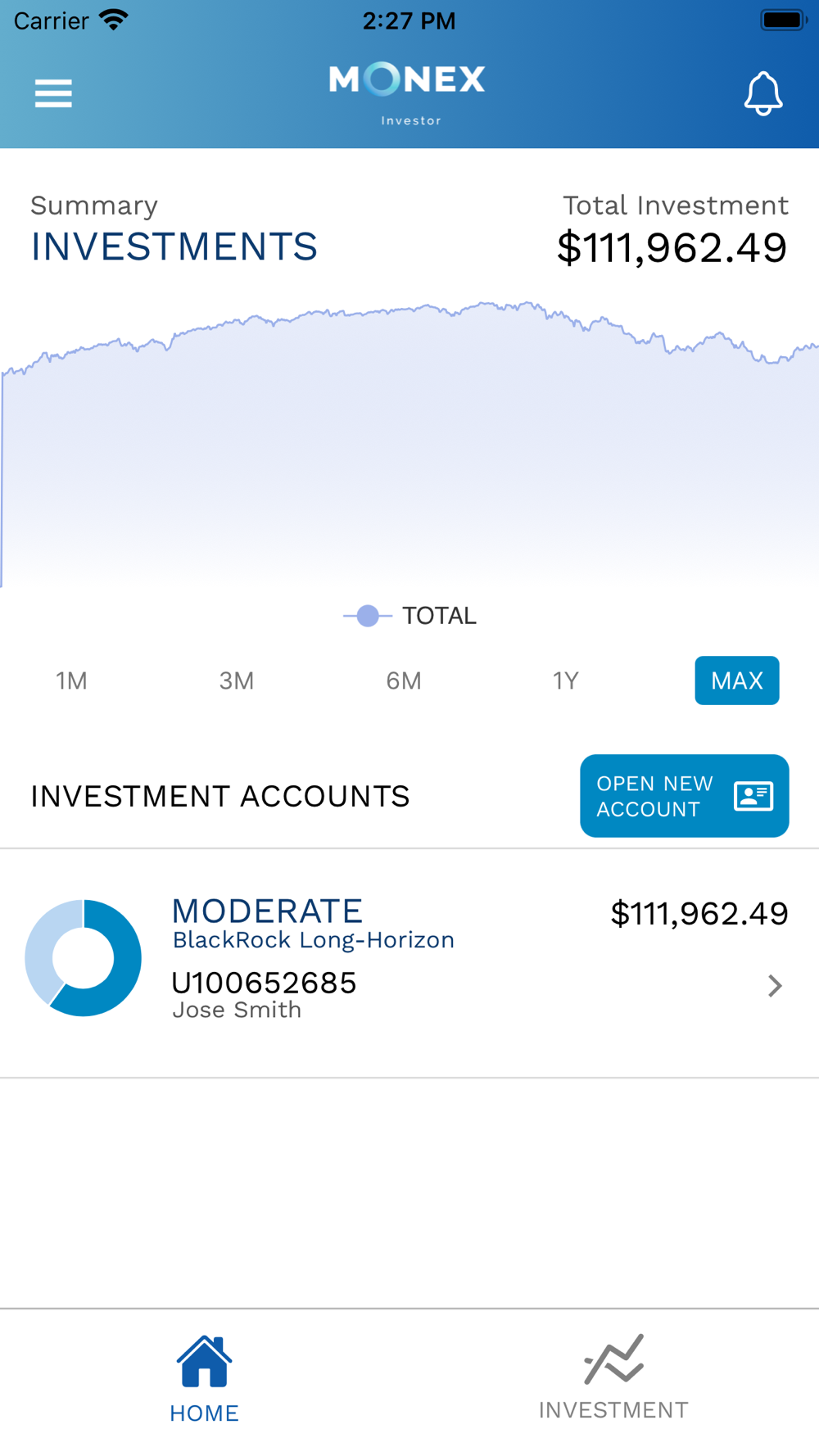Viewport: 819px width, 1456px height.
Task: Click the Monex Investor logo
Action: (408, 93)
